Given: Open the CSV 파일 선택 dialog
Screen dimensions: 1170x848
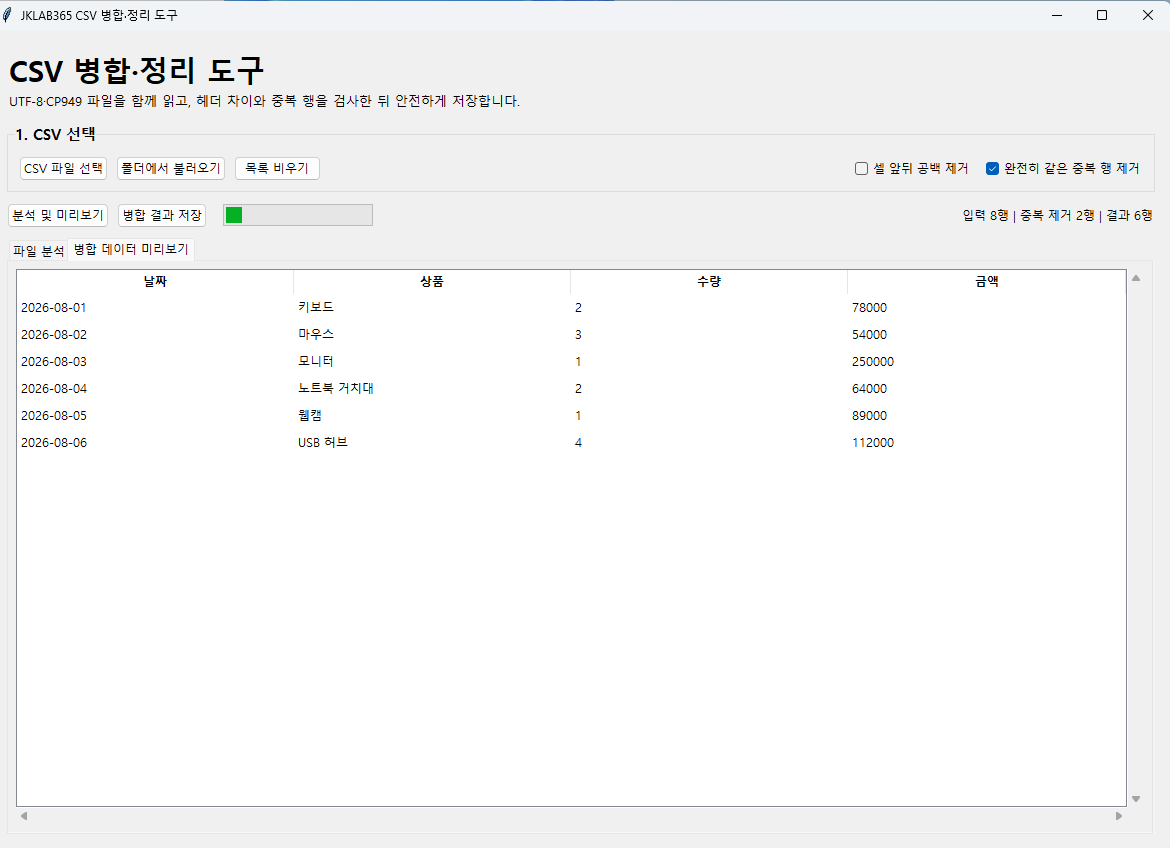Looking at the screenshot, I should point(63,169).
